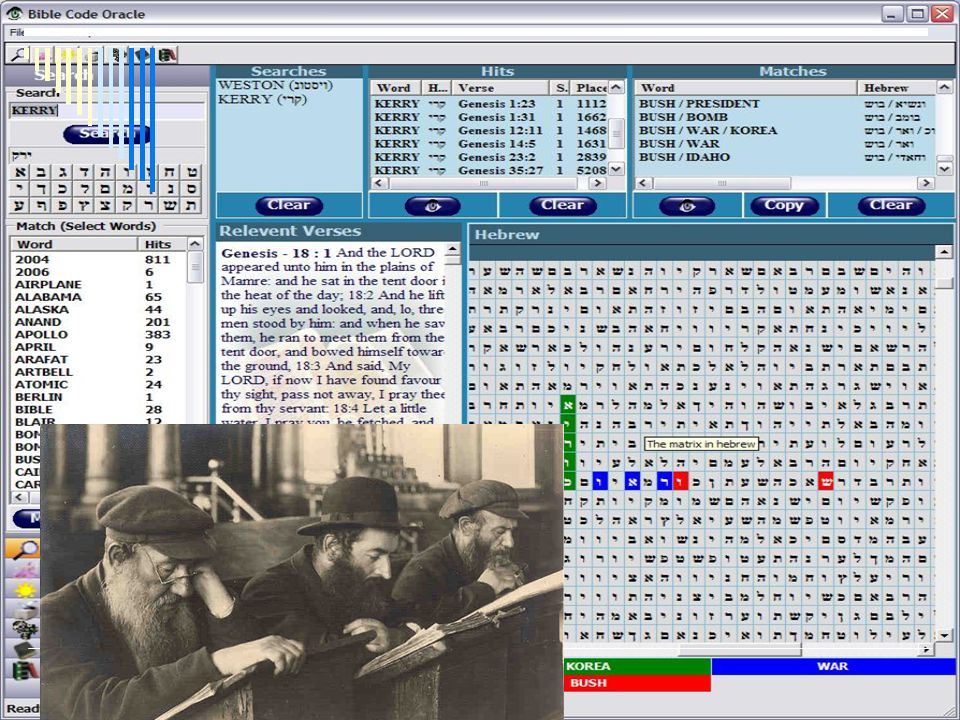Click the ק Hebrew letter key
Image resolution: width=960 pixels, height=720 pixels.
click(x=127, y=206)
